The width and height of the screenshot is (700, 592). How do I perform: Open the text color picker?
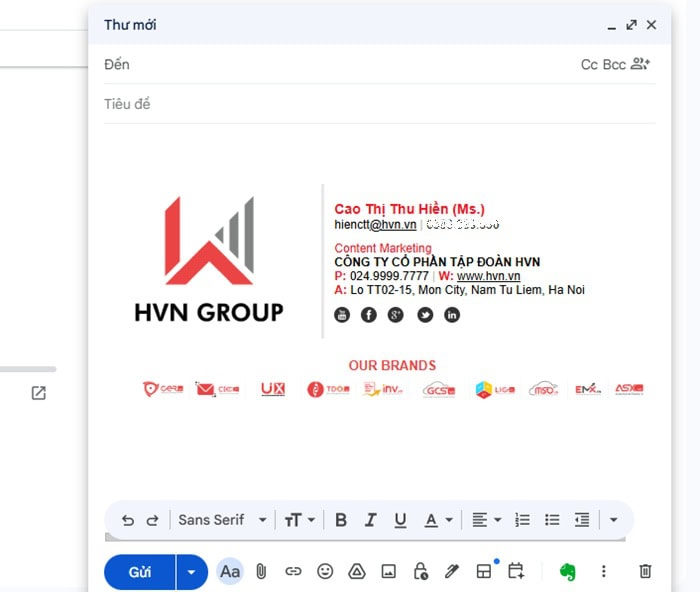(438, 520)
